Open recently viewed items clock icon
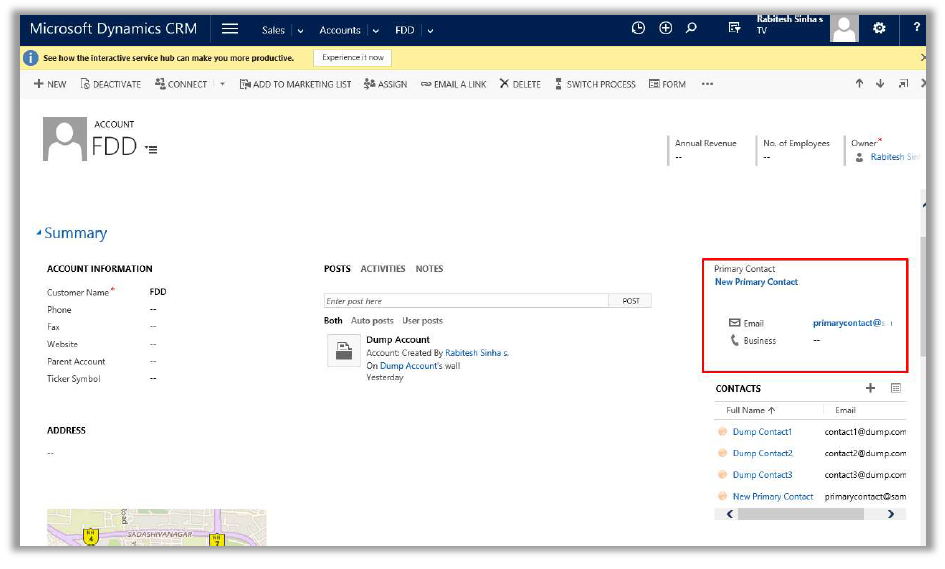Screen dimensions: 945x569 (x=638, y=29)
